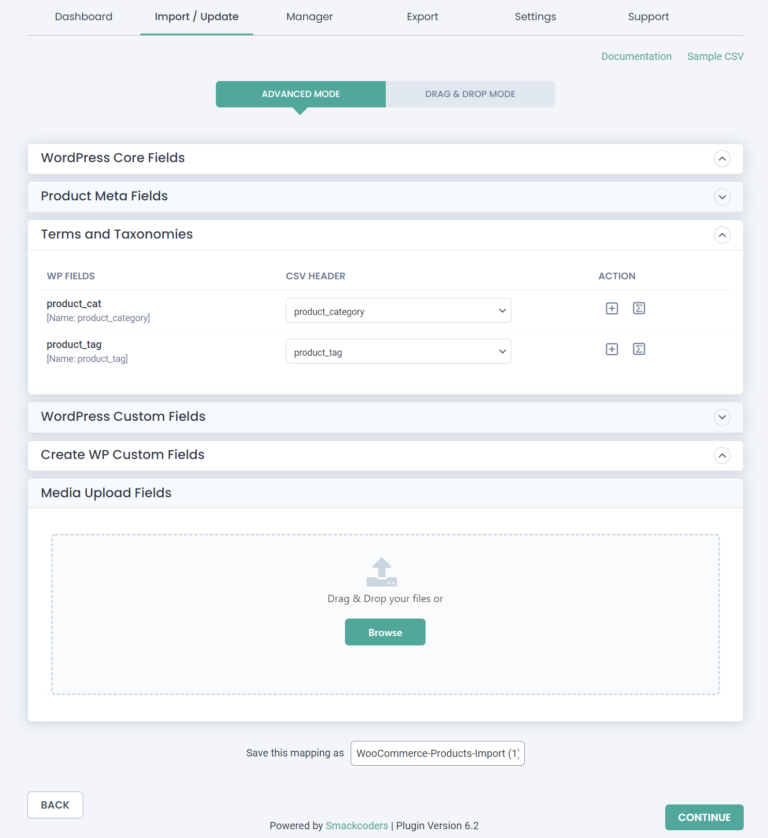The height and width of the screenshot is (838, 768).
Task: Click the CONTINUE button
Action: [704, 817]
